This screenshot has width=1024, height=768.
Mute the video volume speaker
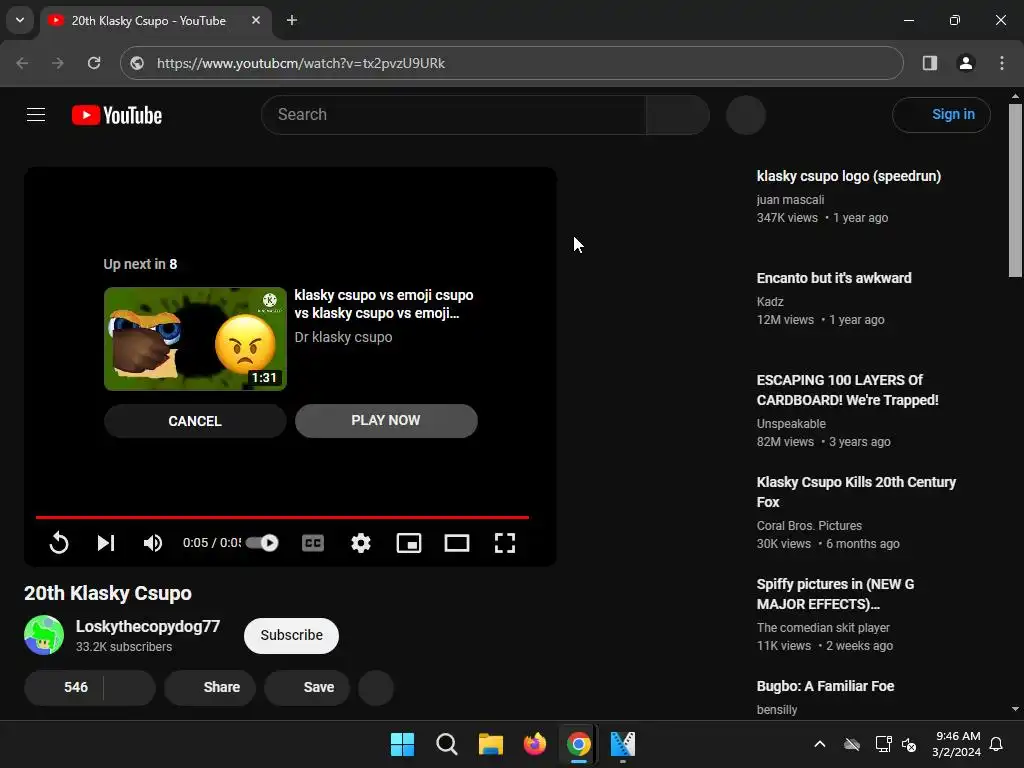tap(153, 543)
